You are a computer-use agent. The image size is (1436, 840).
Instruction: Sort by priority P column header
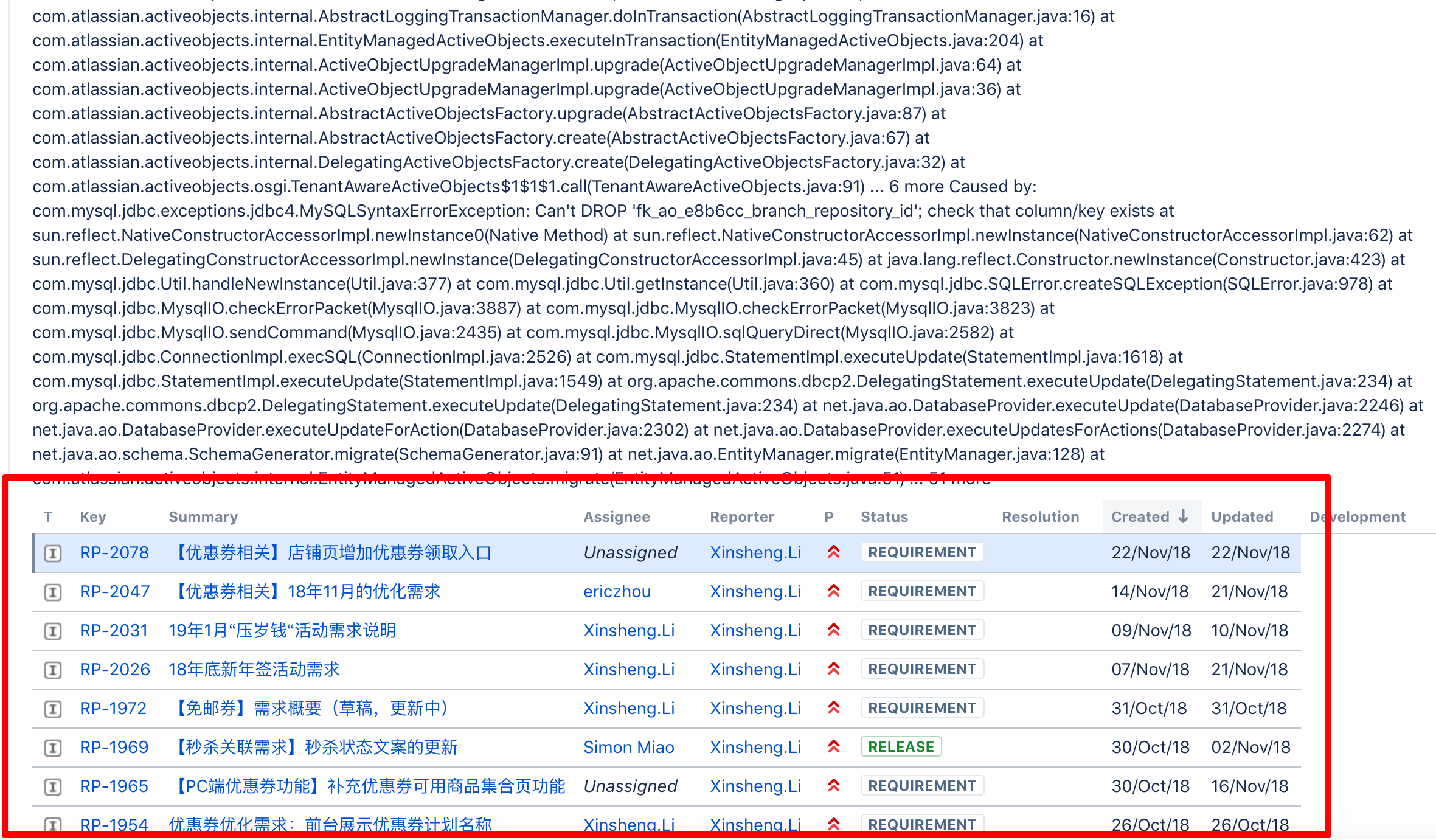[829, 517]
